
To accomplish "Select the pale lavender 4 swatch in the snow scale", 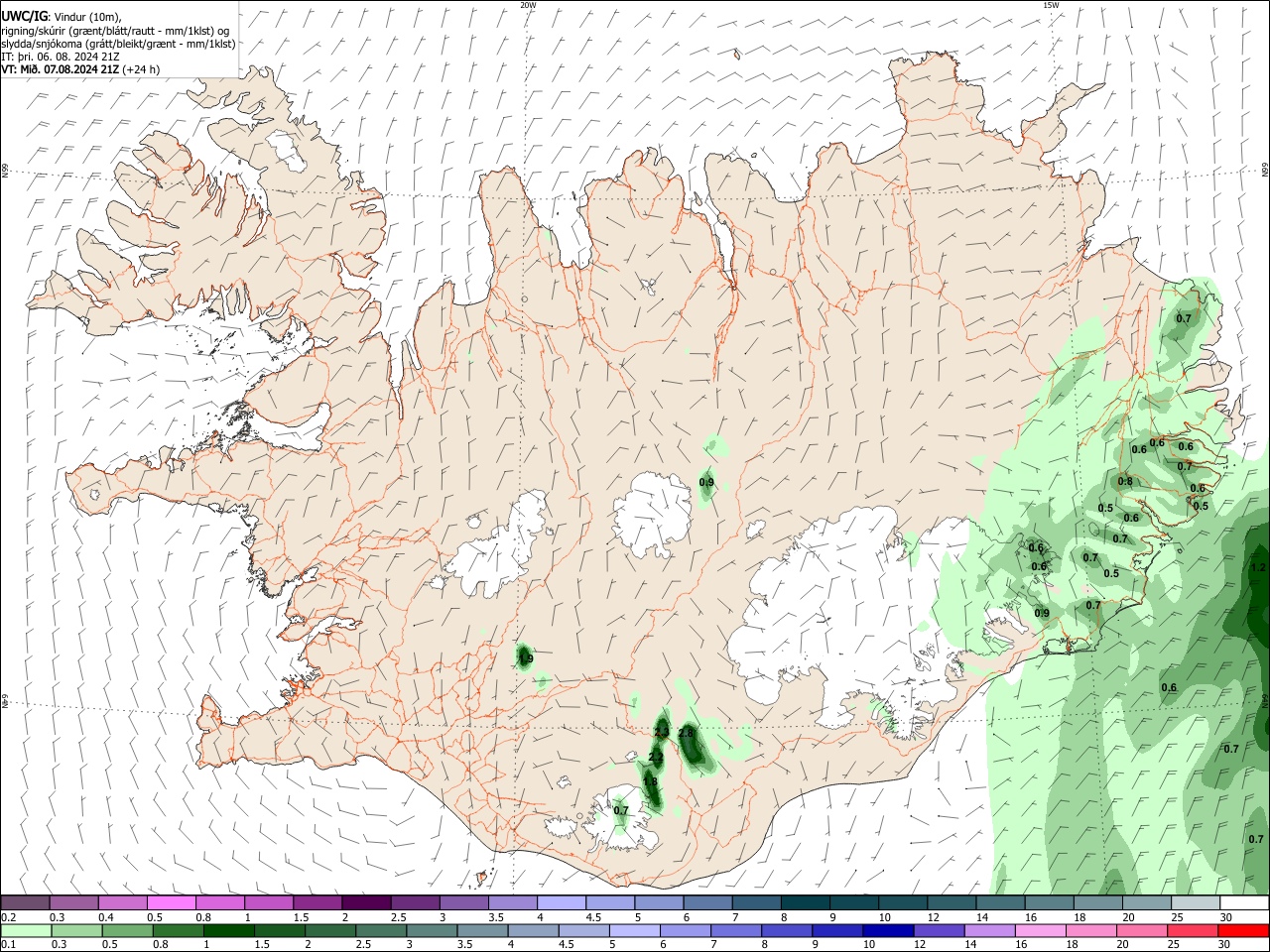I will point(562,902).
